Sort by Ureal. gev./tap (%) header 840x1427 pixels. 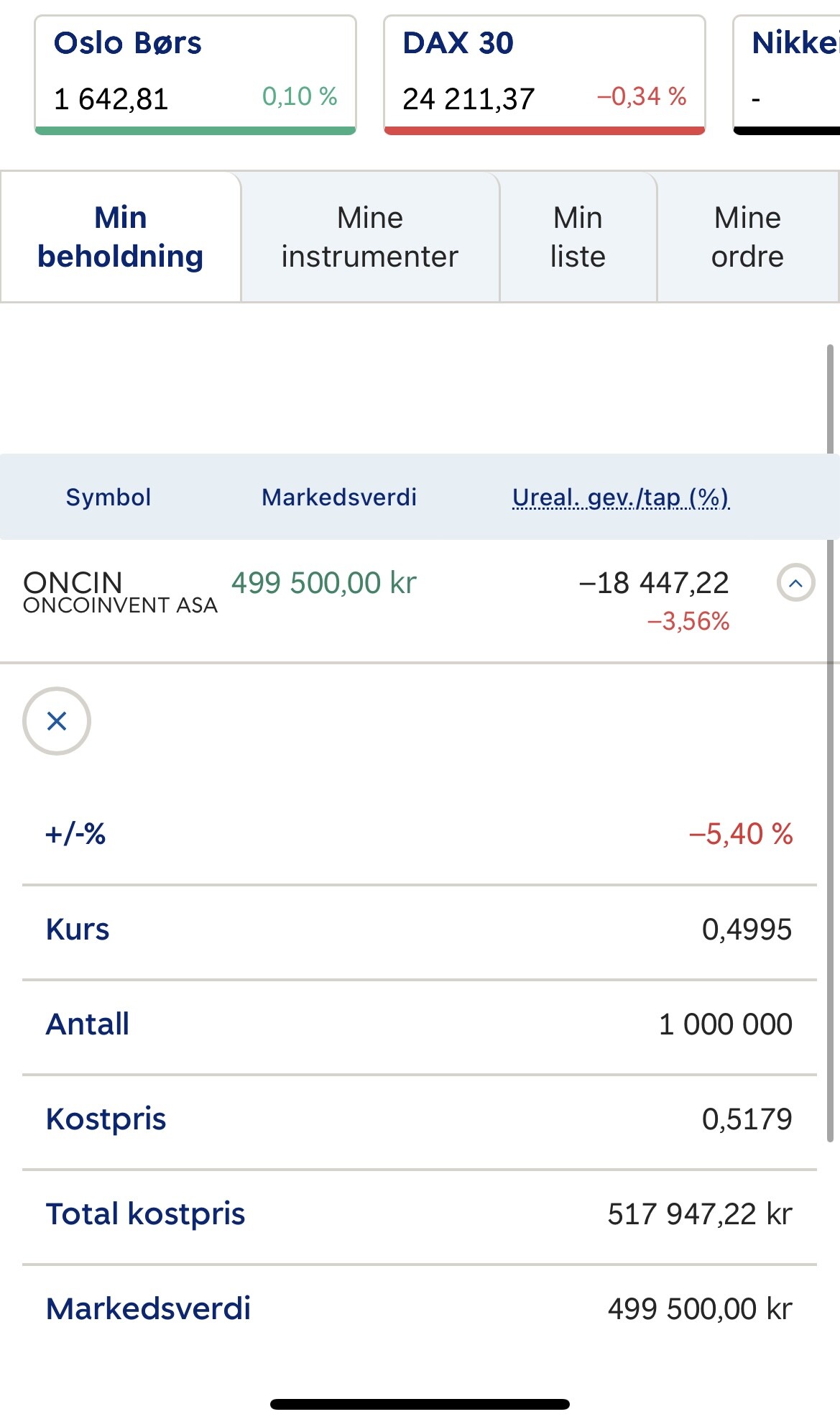[x=621, y=497]
